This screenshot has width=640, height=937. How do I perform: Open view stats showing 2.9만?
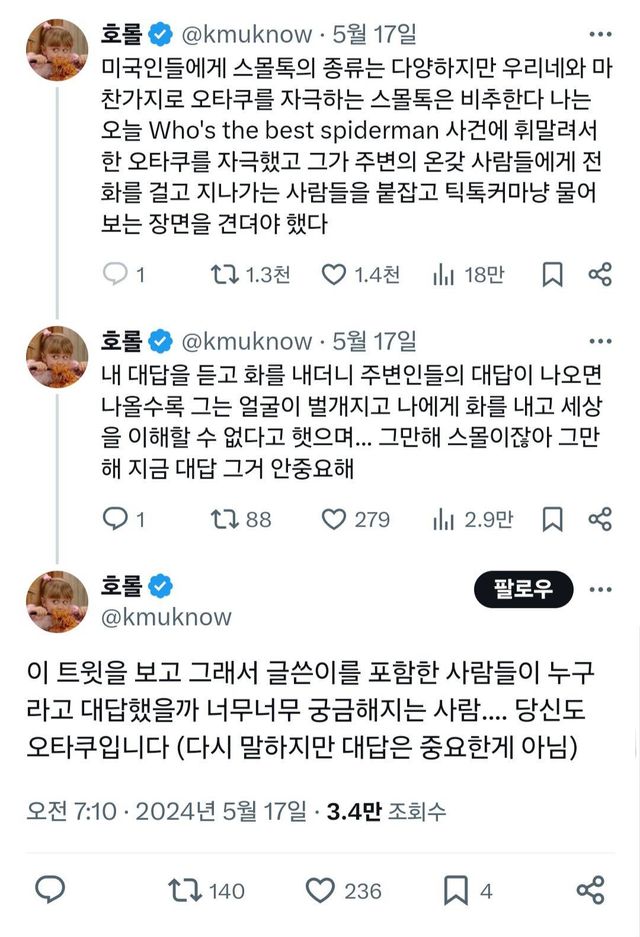444,519
